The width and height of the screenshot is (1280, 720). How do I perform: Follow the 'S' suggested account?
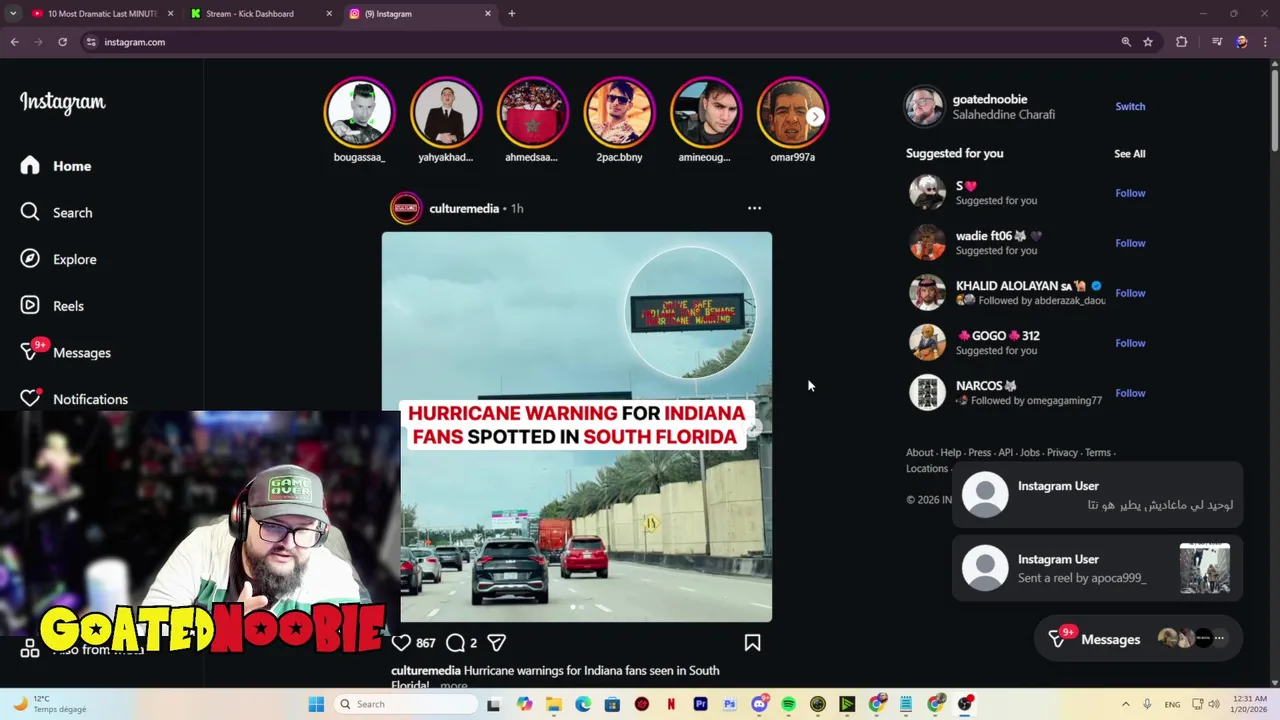(1130, 193)
